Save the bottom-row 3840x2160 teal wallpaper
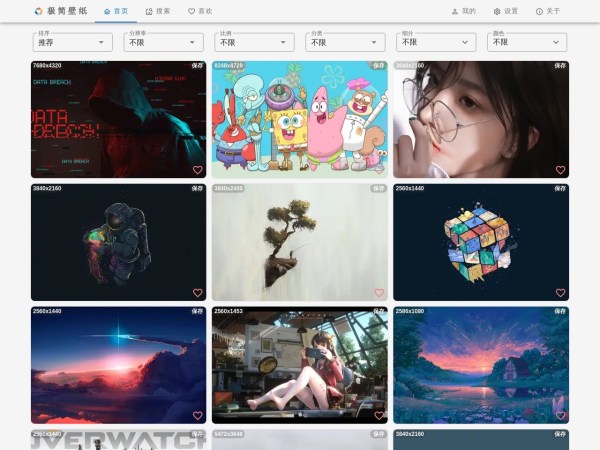Image resolution: width=600 pixels, height=450 pixels. point(560,434)
